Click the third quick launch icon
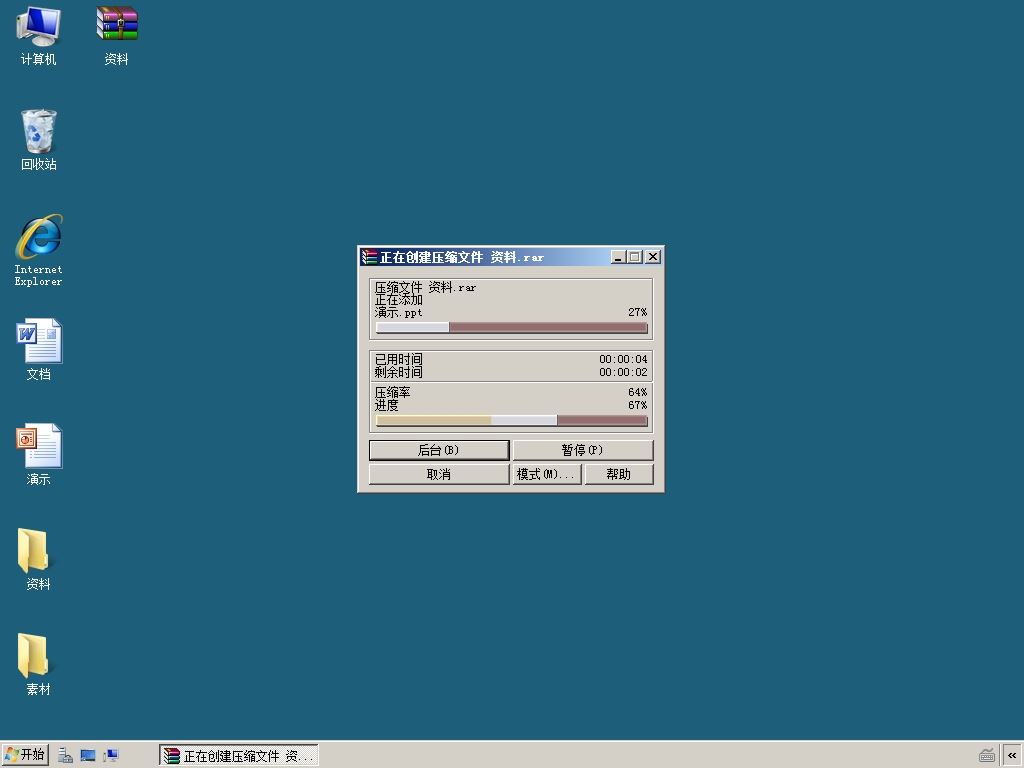This screenshot has height=768, width=1024. click(x=110, y=756)
